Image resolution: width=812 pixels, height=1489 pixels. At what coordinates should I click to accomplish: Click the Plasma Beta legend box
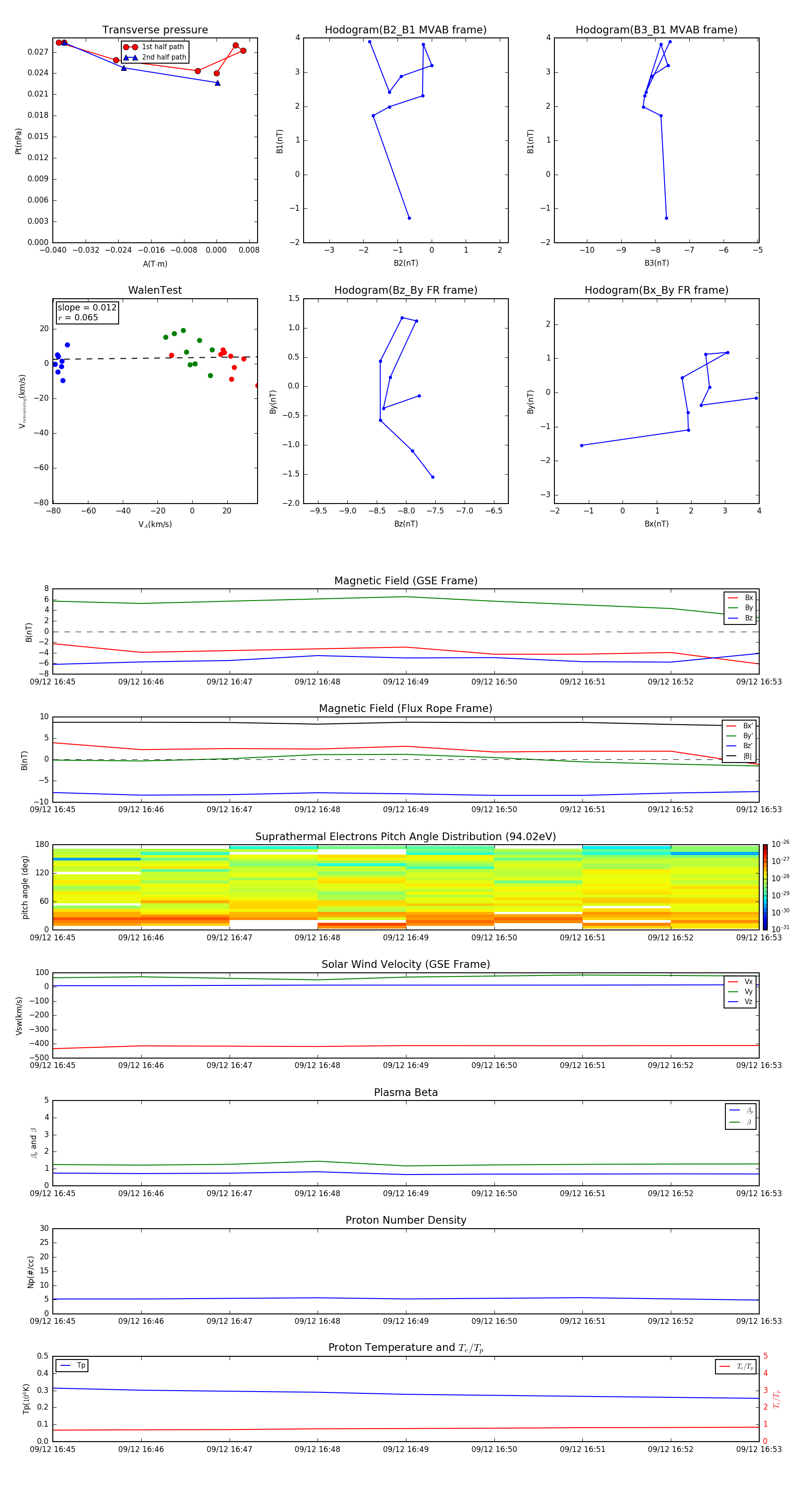pos(740,1116)
